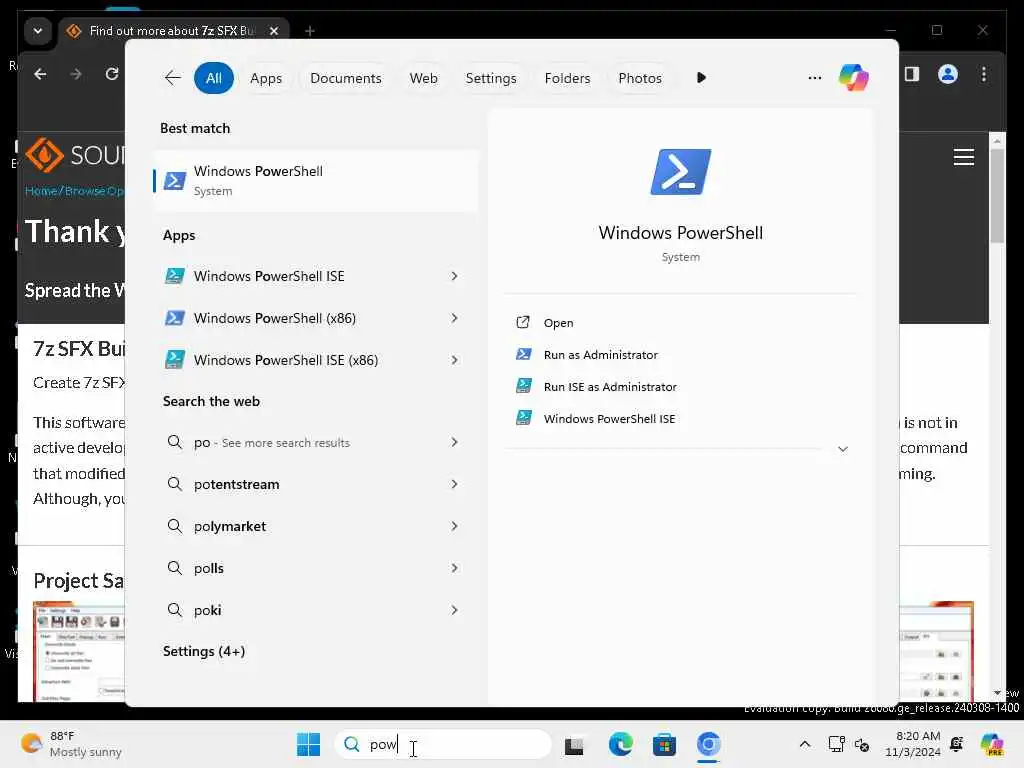
Task: Click the taskbar search input field
Action: 443,744
